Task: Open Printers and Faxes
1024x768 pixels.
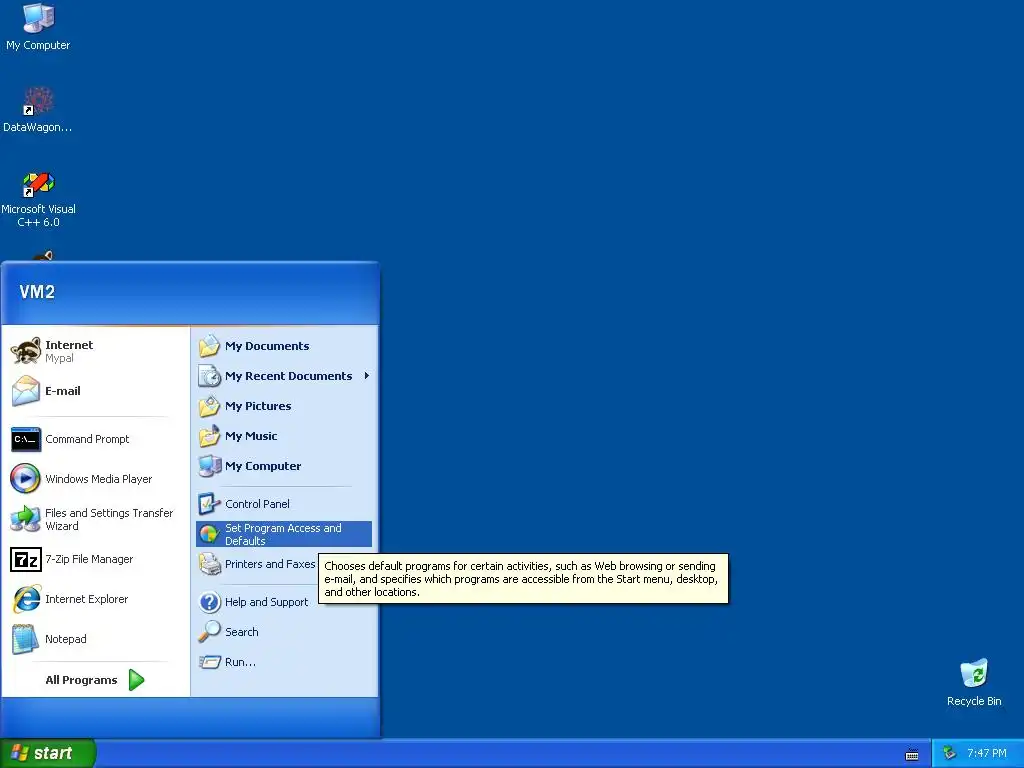Action: (x=257, y=564)
